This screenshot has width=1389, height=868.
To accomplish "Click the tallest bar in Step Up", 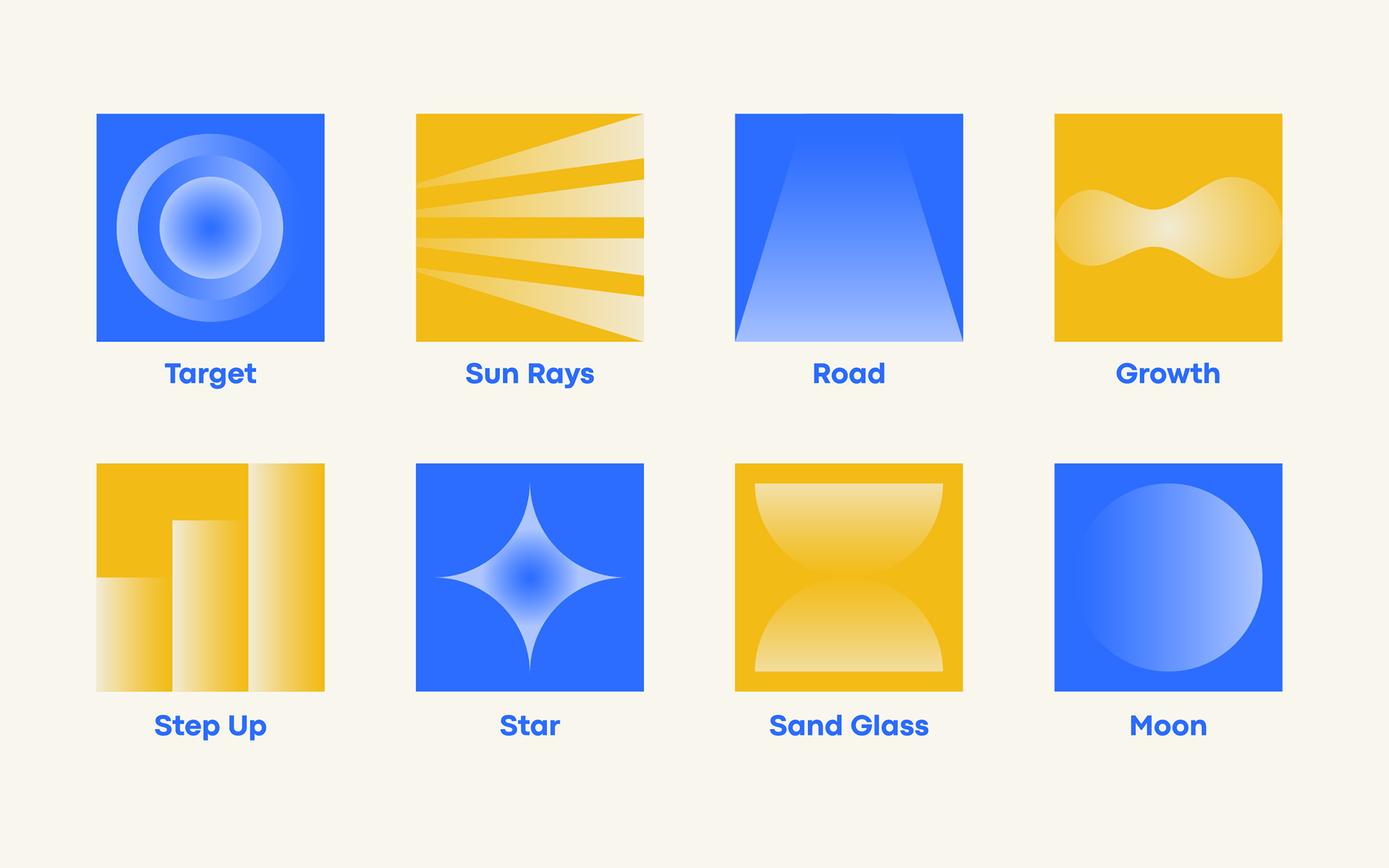I will (286, 577).
